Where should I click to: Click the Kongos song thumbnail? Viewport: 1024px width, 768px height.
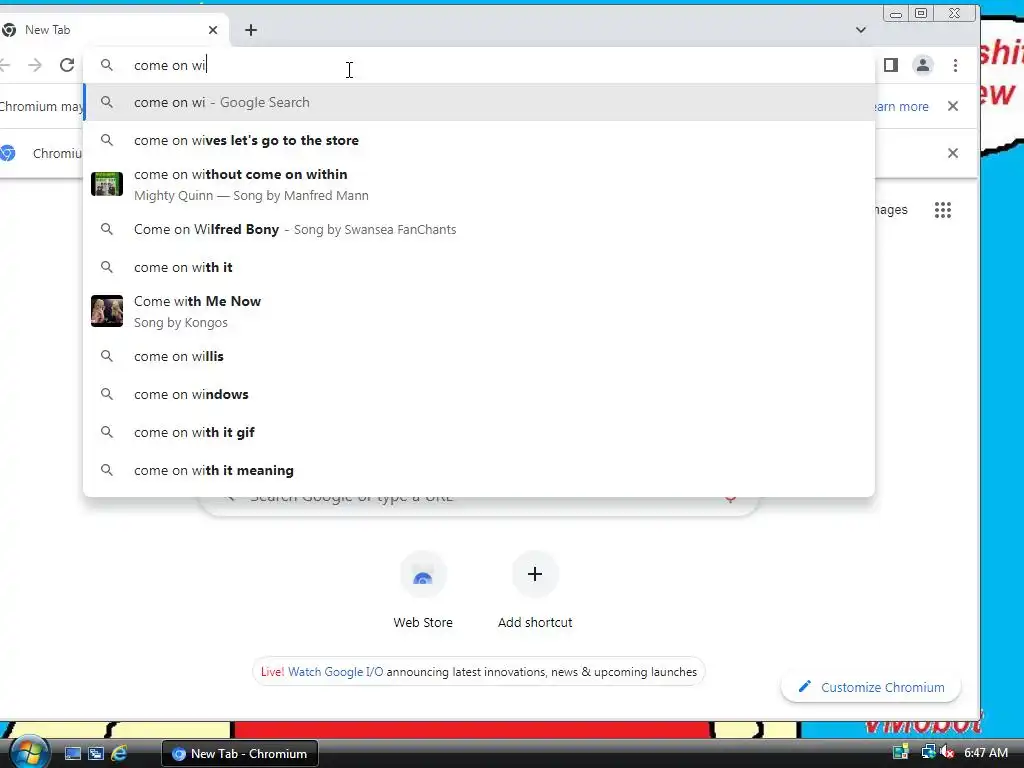pyautogui.click(x=107, y=311)
